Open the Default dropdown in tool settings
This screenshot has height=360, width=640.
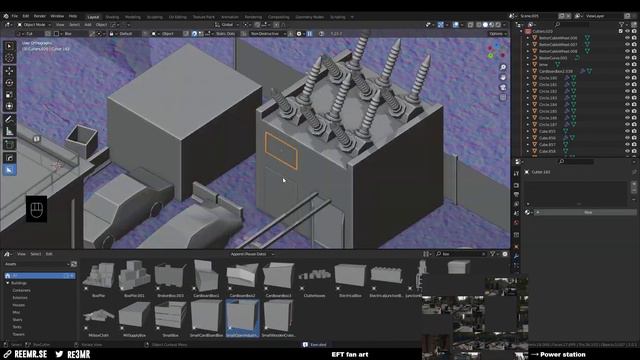click(126, 34)
